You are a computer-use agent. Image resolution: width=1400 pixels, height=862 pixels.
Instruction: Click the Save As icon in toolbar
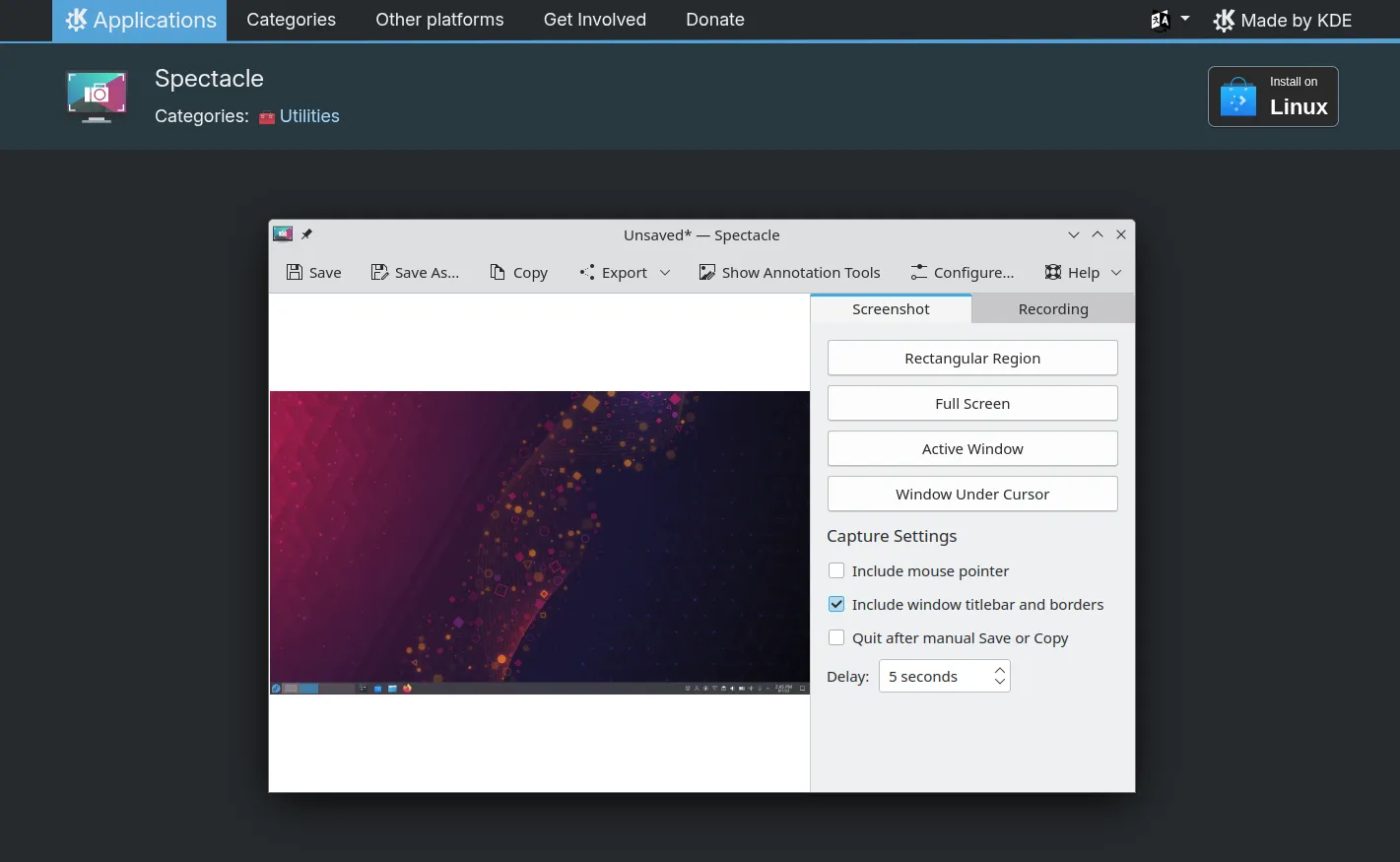379,273
